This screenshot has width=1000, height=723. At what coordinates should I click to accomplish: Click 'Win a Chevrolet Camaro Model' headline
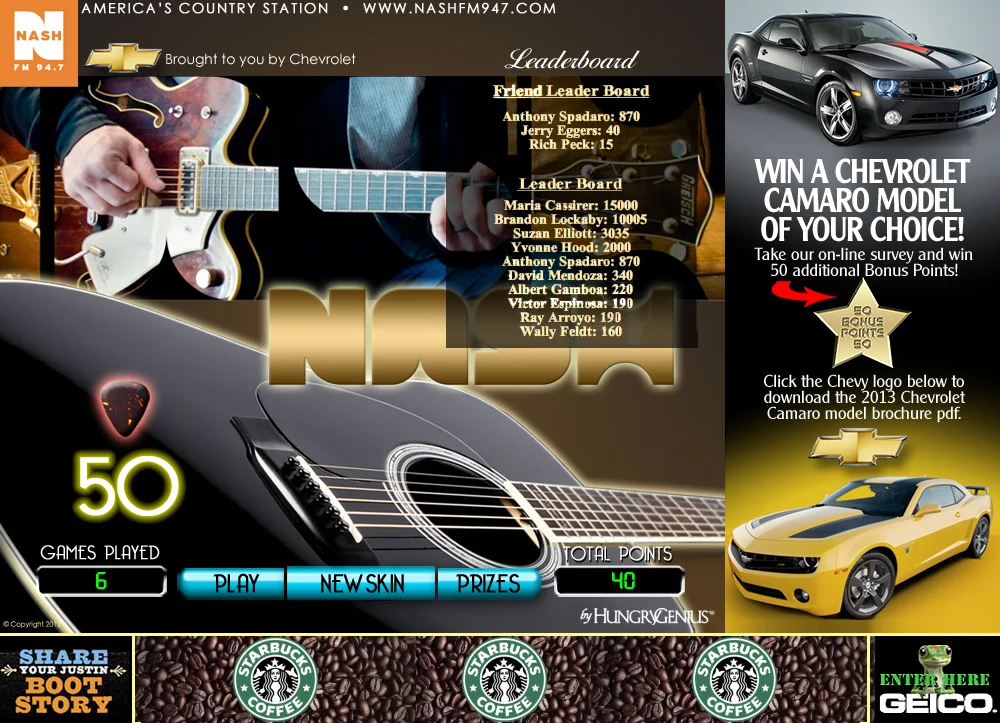(862, 200)
